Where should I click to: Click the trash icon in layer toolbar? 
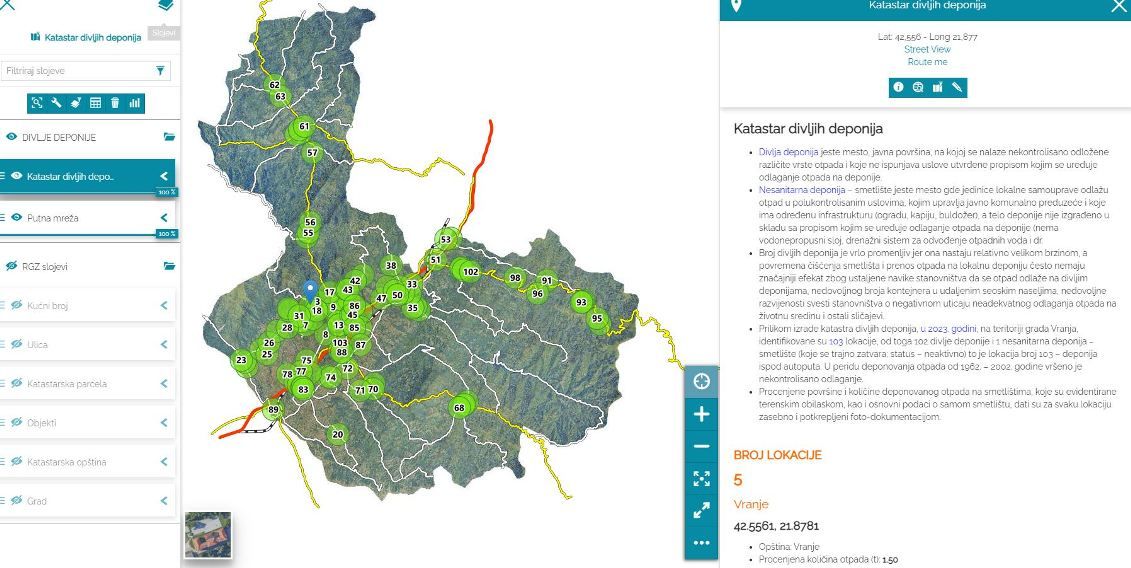[x=115, y=102]
